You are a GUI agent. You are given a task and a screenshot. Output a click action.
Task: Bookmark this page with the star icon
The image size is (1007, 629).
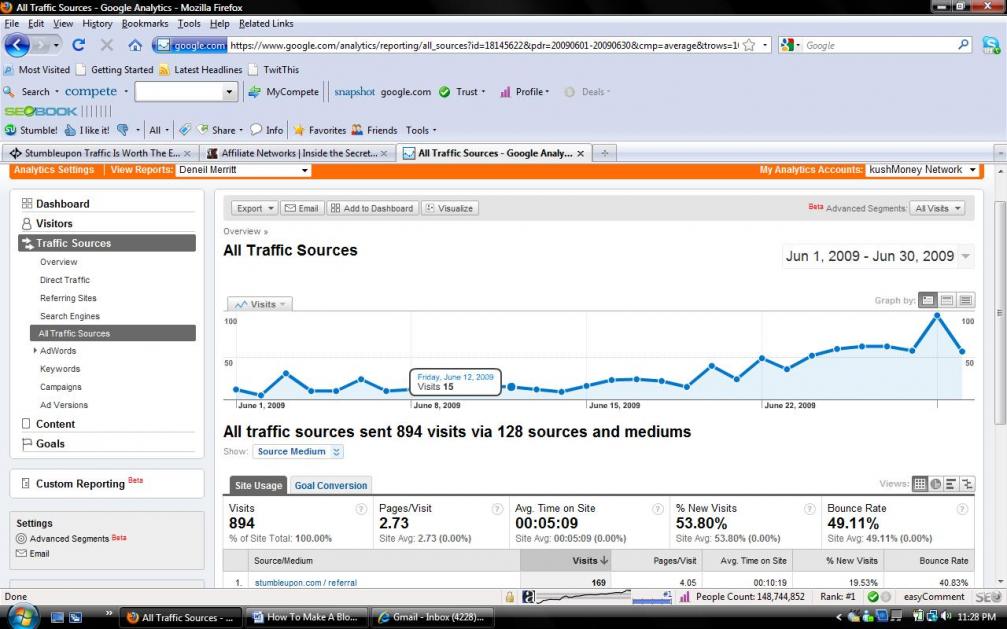[749, 46]
